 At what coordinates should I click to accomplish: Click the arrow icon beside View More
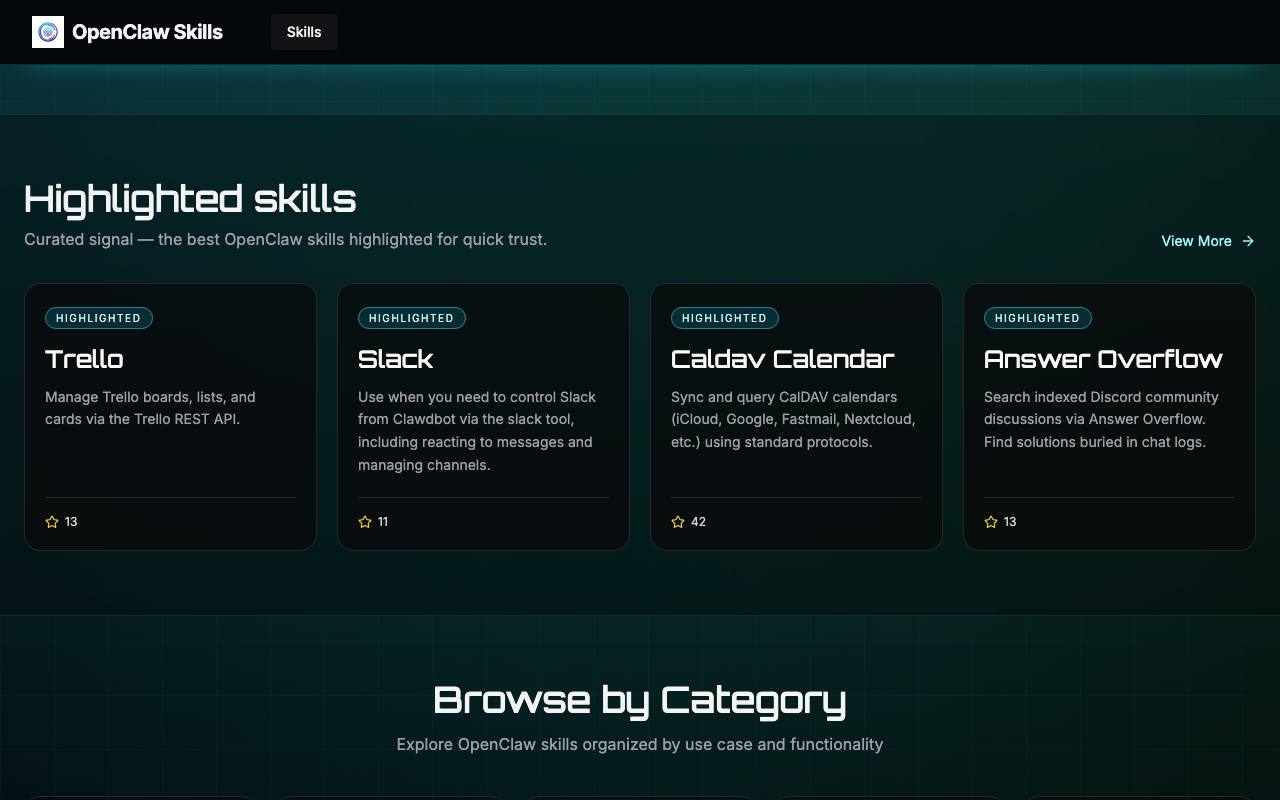[x=1248, y=241]
